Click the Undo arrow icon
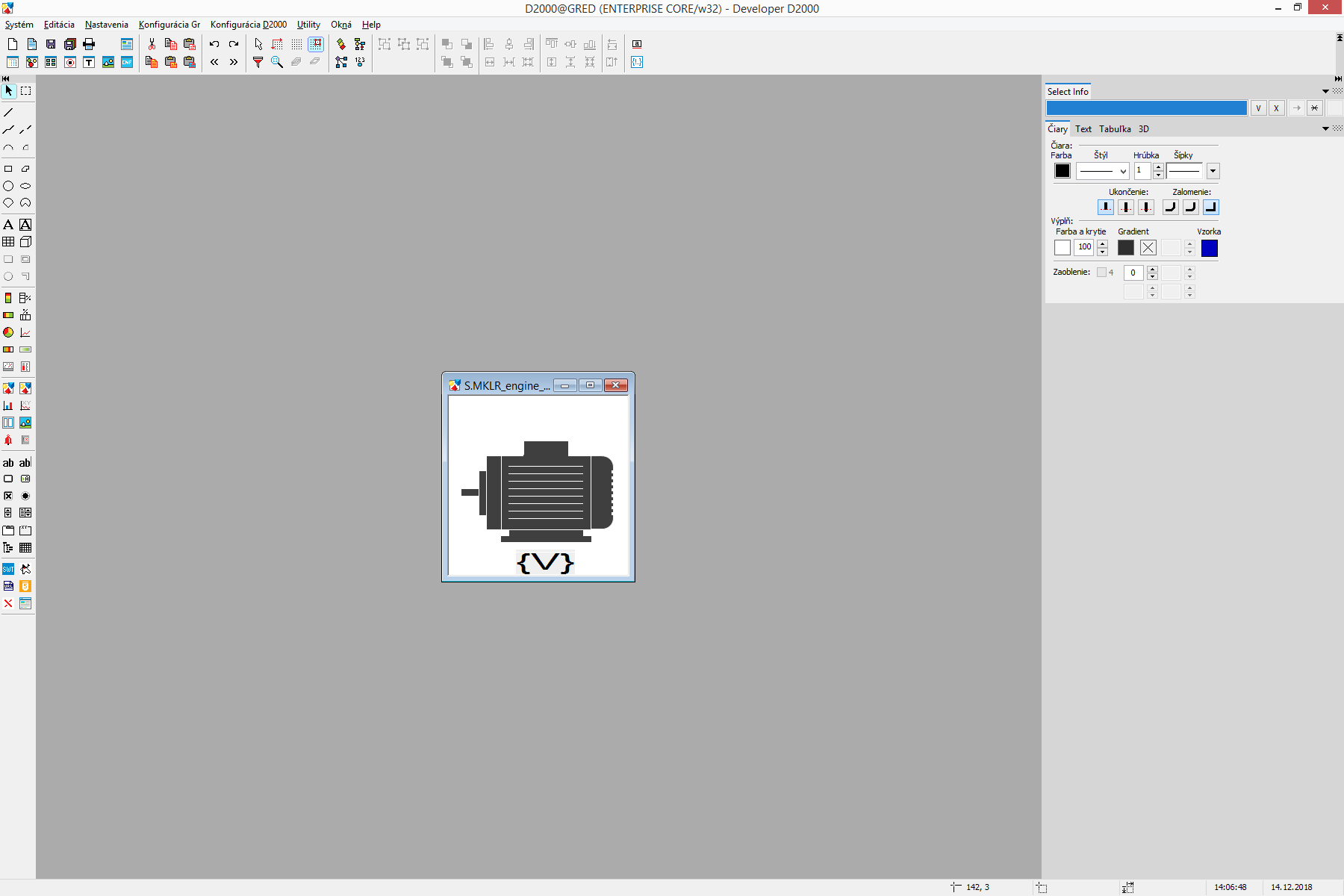This screenshot has height=896, width=1344. pyautogui.click(x=214, y=44)
